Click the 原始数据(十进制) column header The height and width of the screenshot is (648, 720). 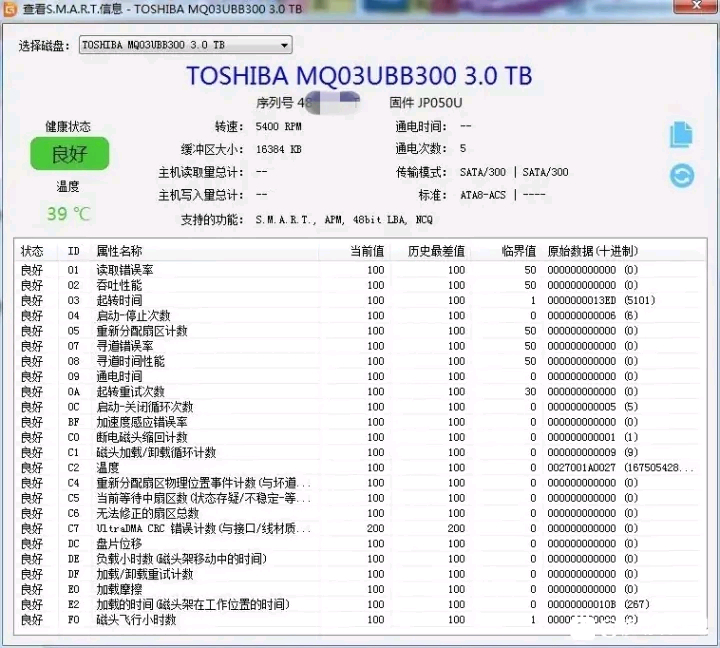click(x=592, y=251)
